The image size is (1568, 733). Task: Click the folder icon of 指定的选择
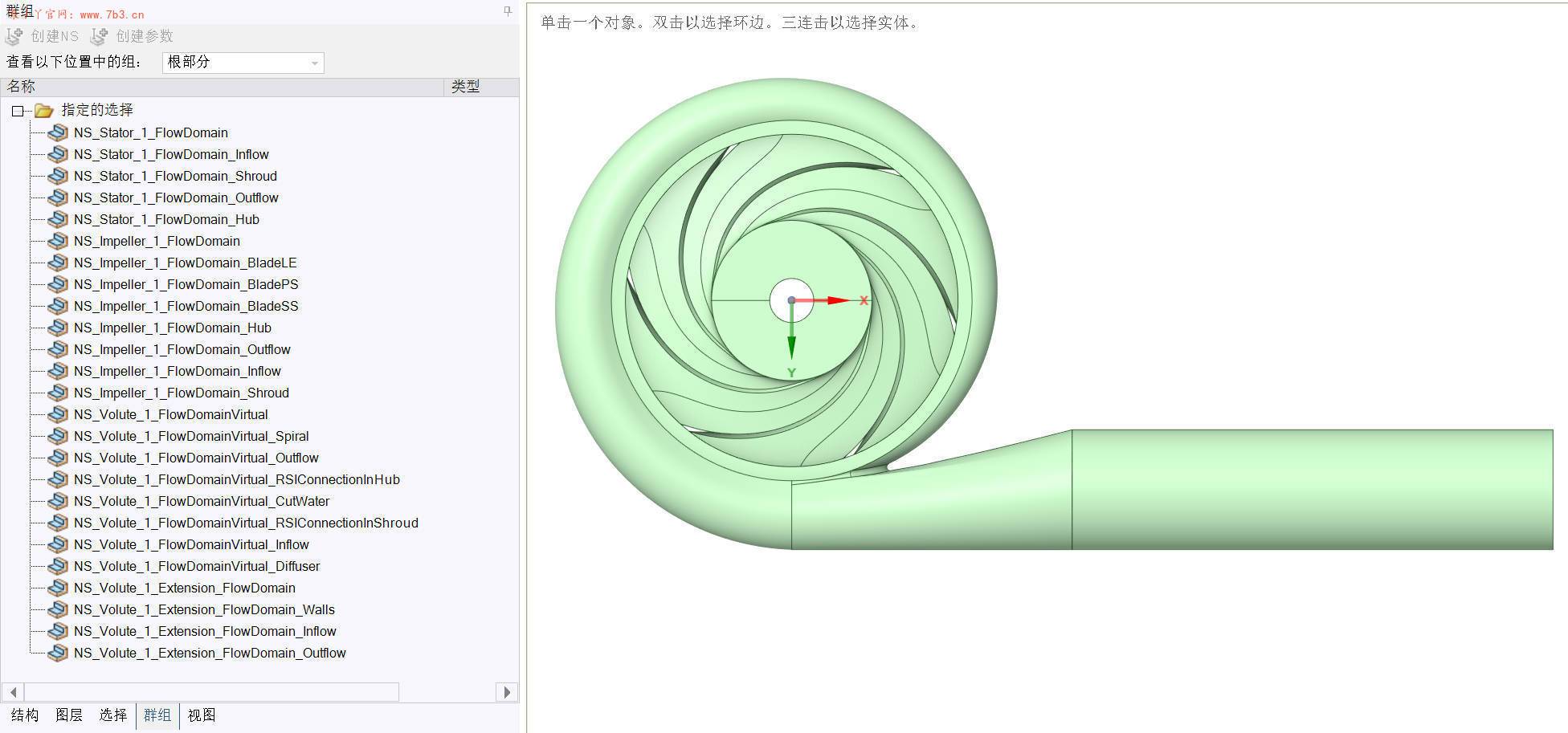point(44,110)
